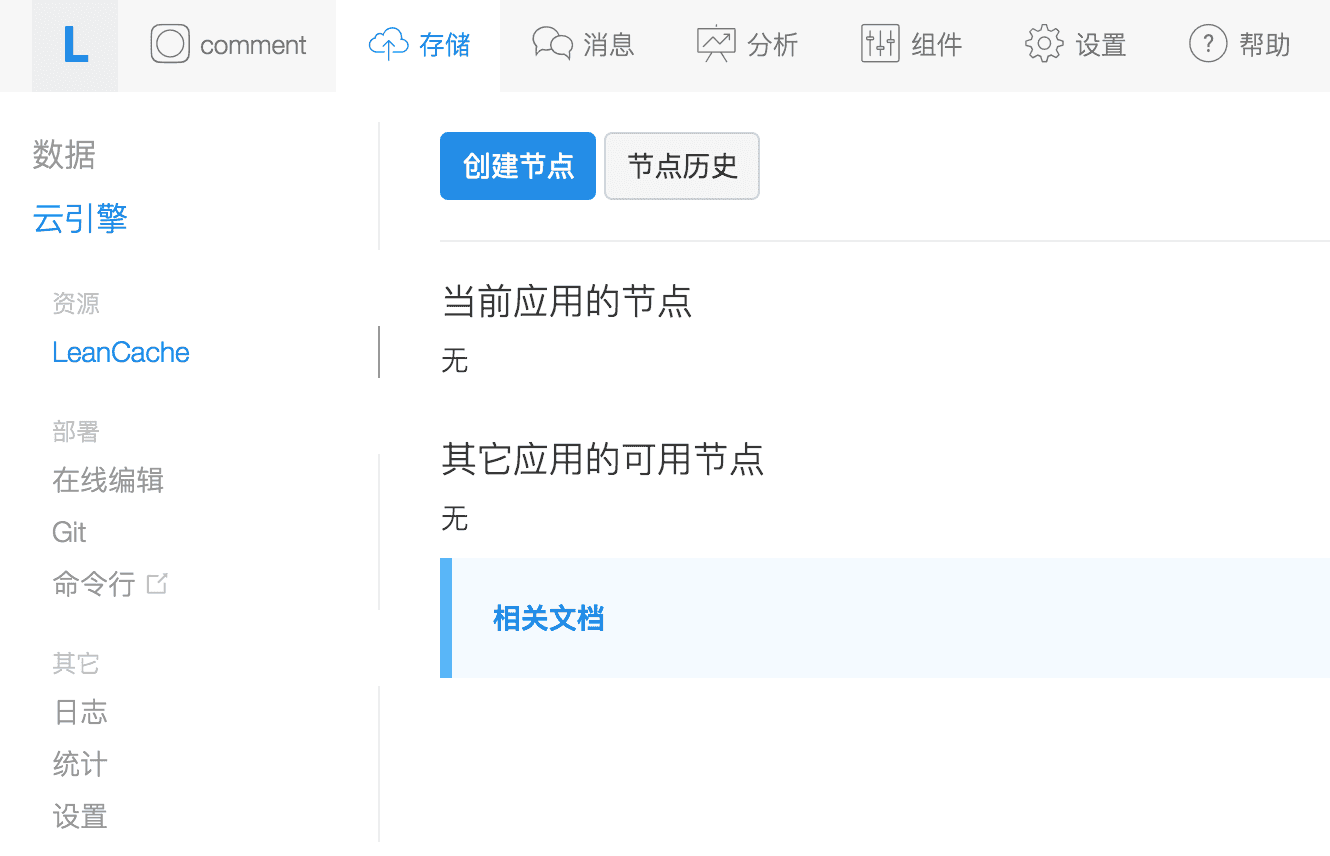The image size is (1330, 856).
Task: Click the blue L app logo
Action: point(75,46)
